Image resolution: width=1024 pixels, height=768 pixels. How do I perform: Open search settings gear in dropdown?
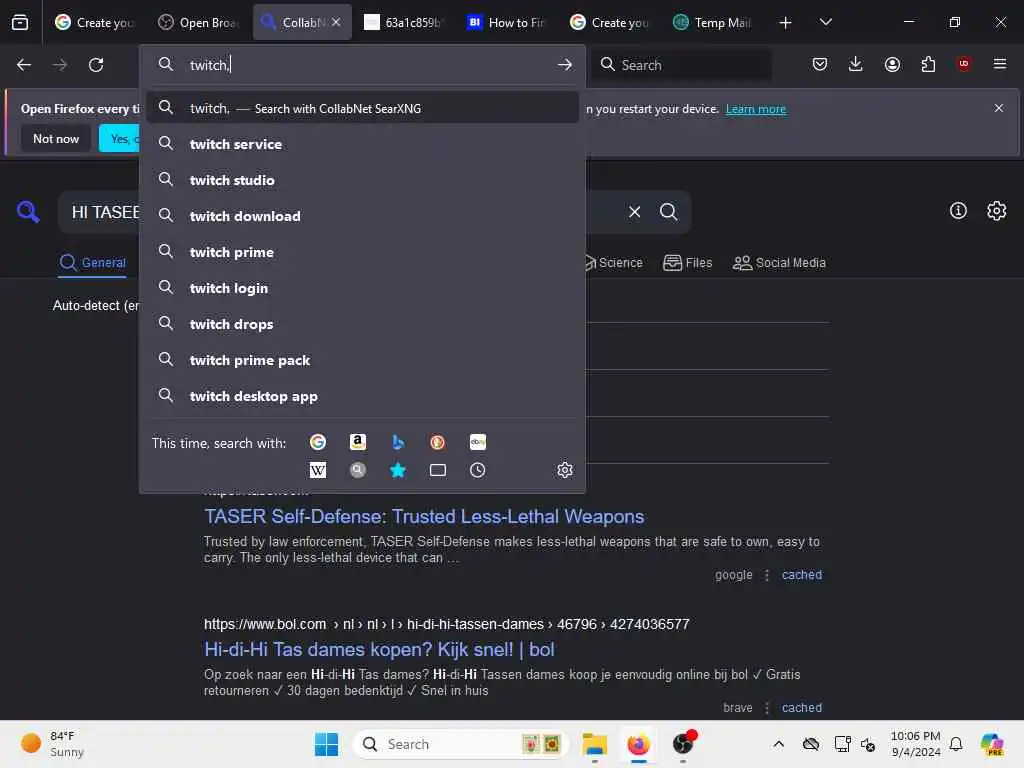(565, 470)
